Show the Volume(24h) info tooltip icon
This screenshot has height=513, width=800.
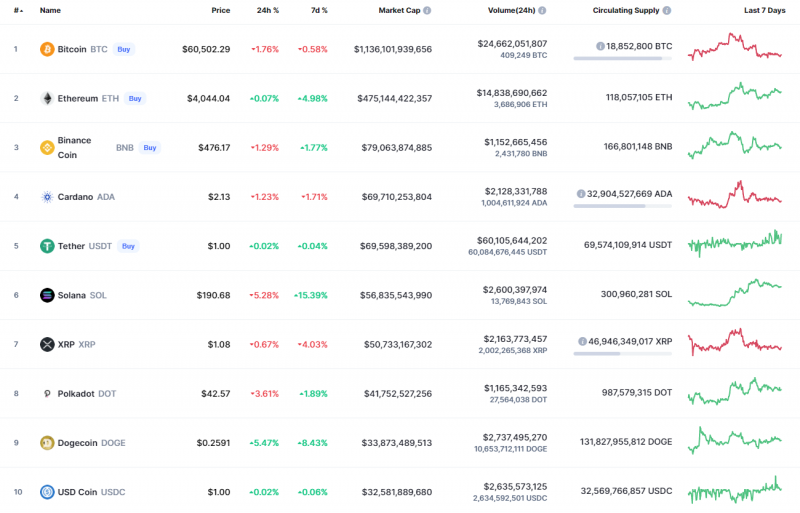tap(542, 10)
